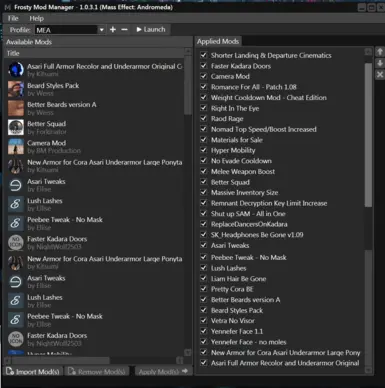
Task: Toggle Camera Mod applied checkbox
Action: [x=203, y=76]
